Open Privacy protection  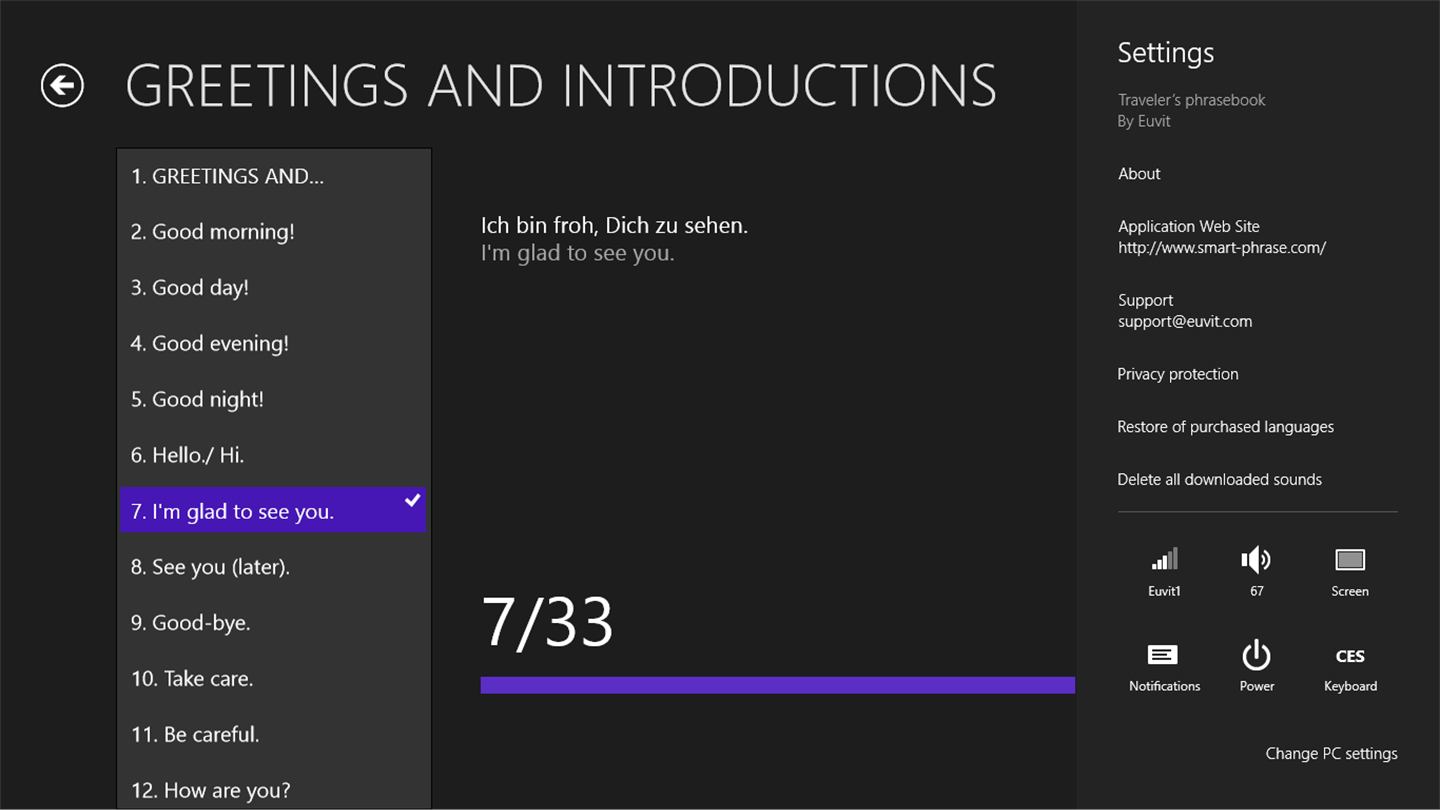pyautogui.click(x=1178, y=374)
